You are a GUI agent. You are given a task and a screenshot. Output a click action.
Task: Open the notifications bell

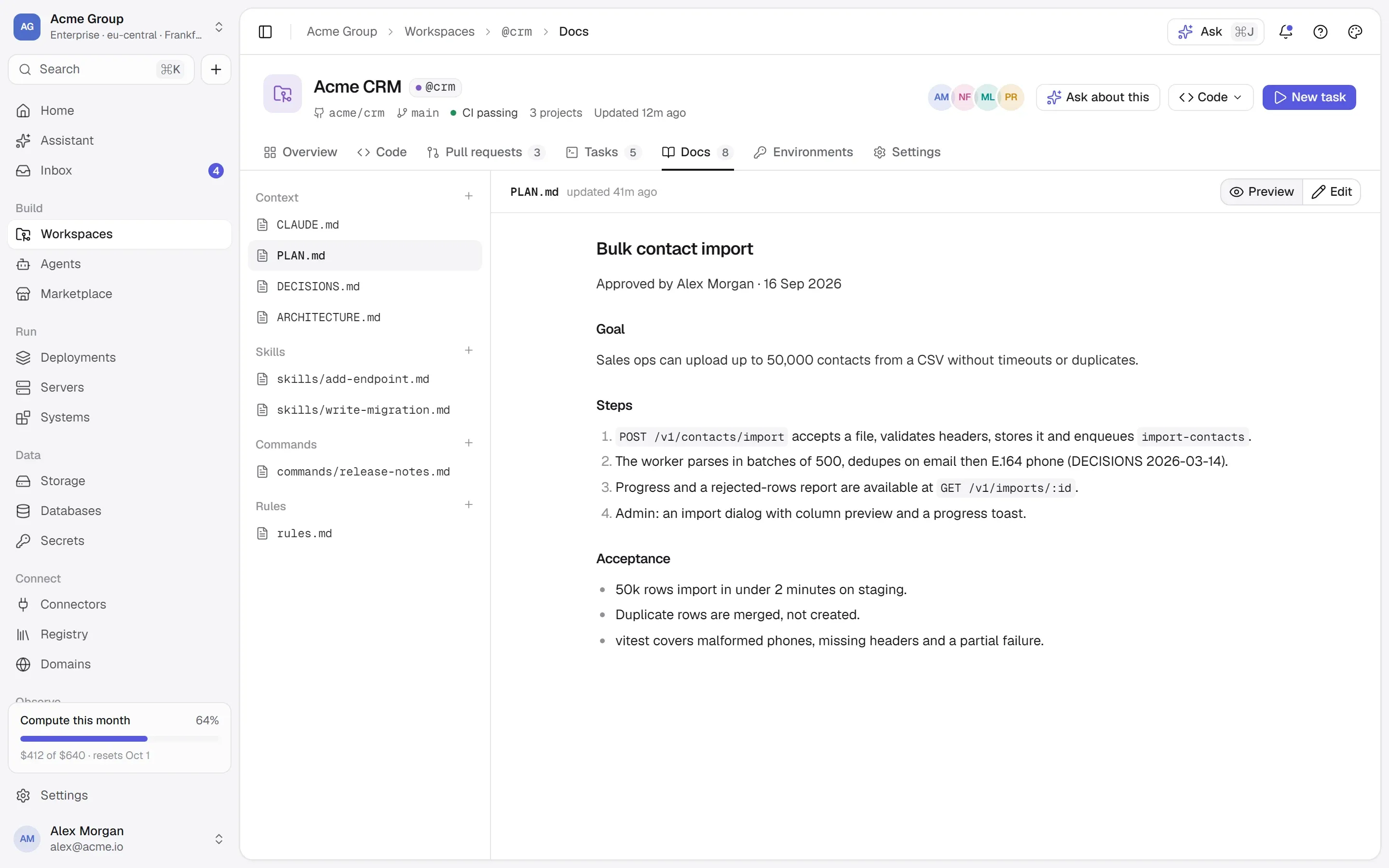coord(1286,31)
